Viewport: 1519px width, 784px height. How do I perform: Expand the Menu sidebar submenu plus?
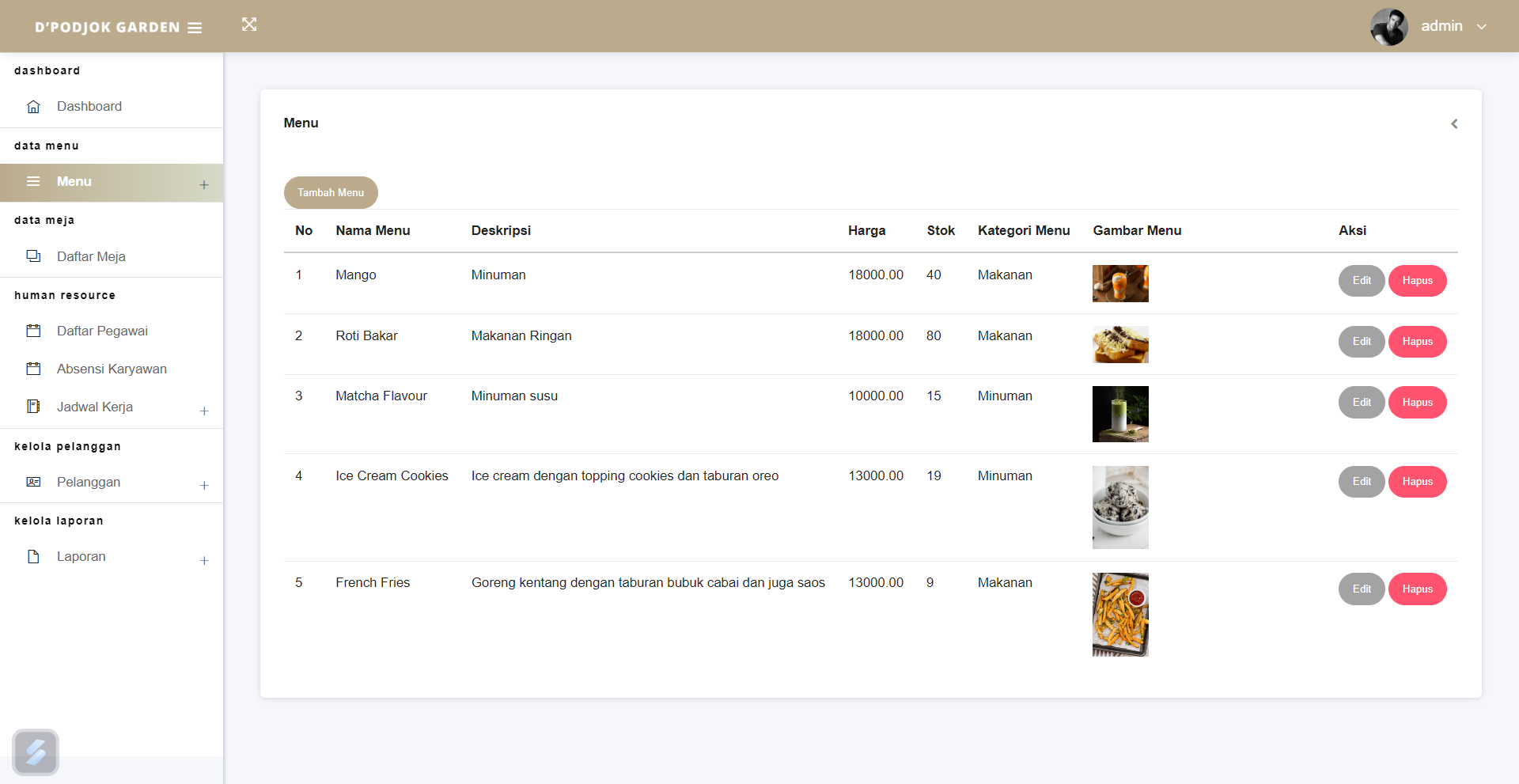204,184
